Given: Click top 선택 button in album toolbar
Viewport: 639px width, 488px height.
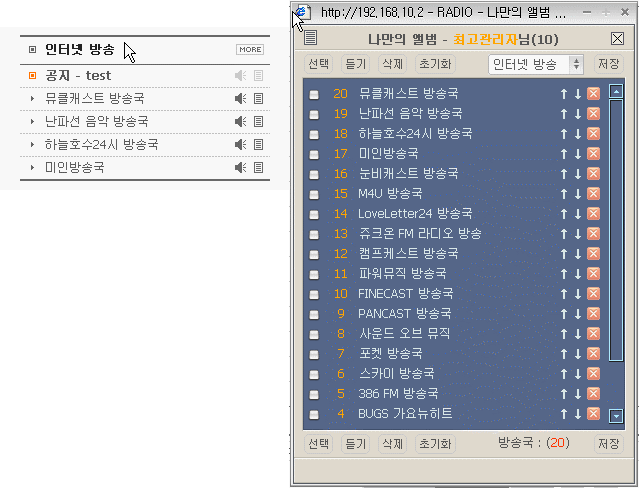Looking at the screenshot, I should pos(318,64).
